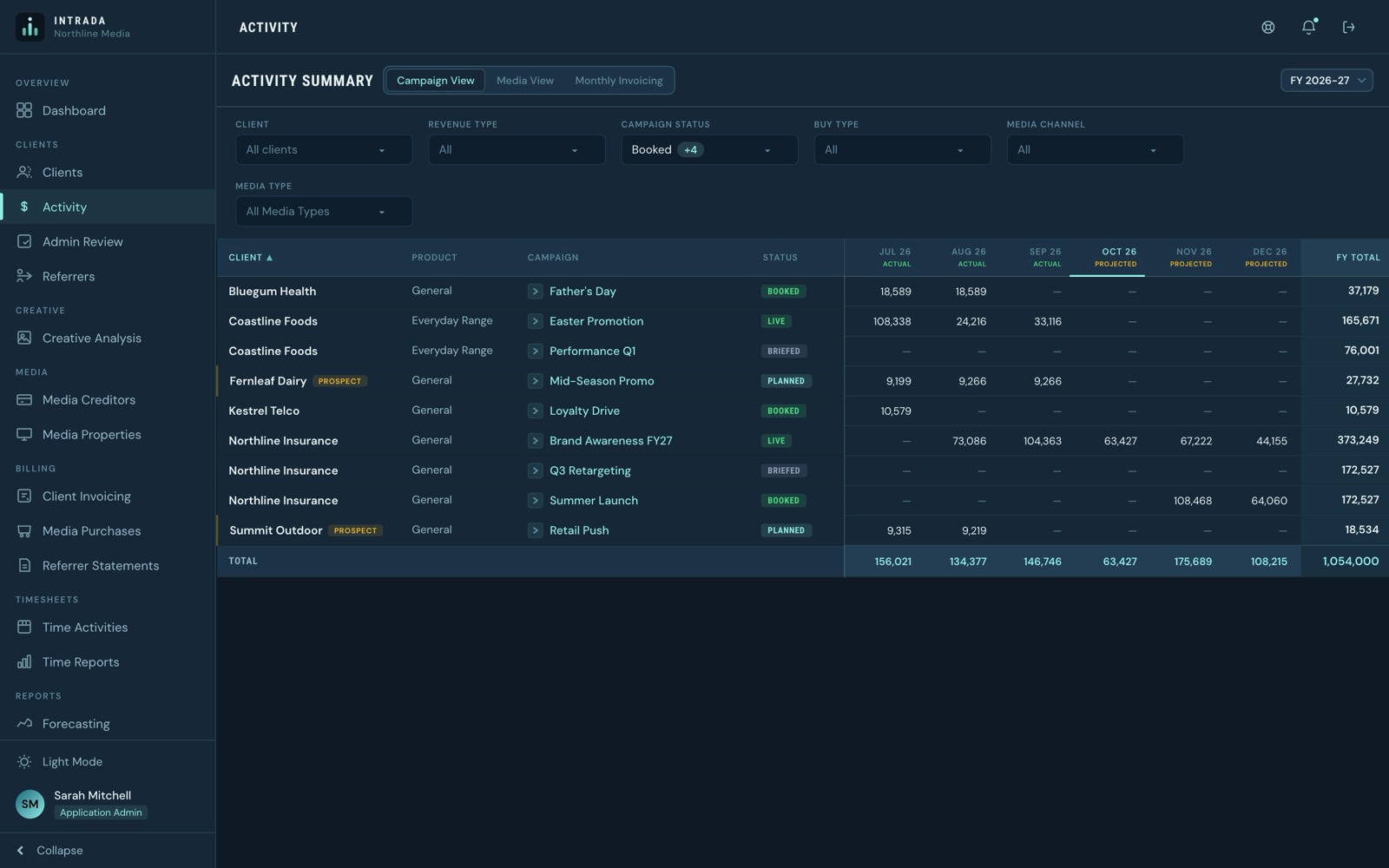
Task: Click Sarah Michell's Application Admin badge
Action: [x=101, y=812]
